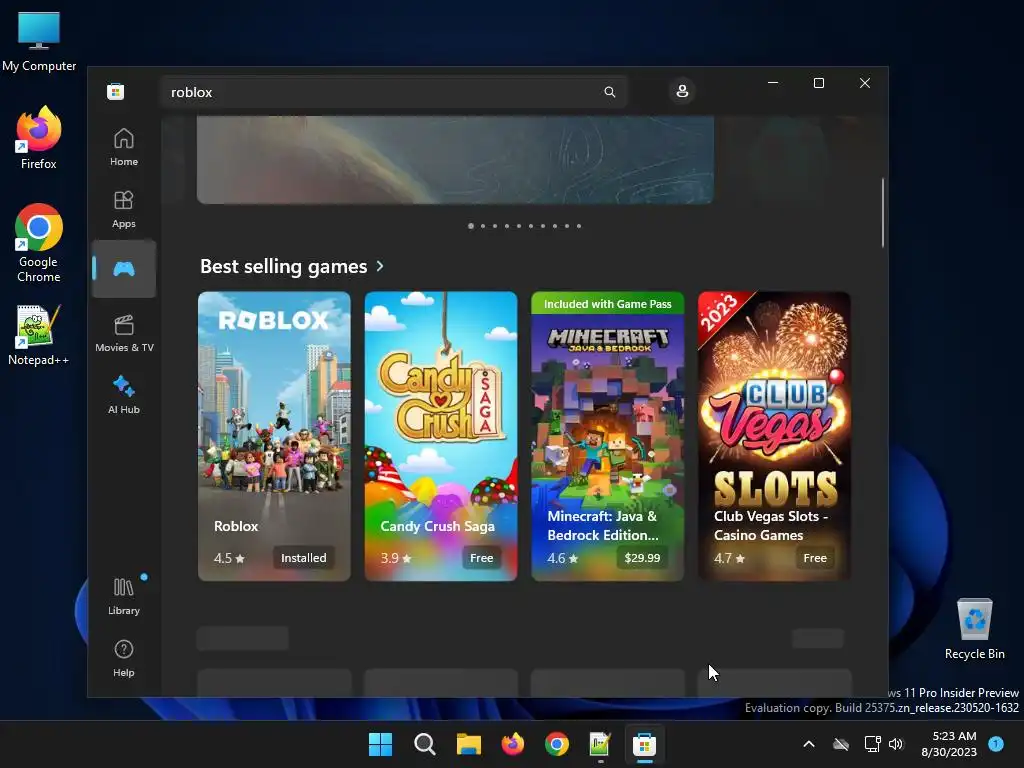1024x768 pixels.
Task: Open Movies & TV section
Action: click(123, 334)
